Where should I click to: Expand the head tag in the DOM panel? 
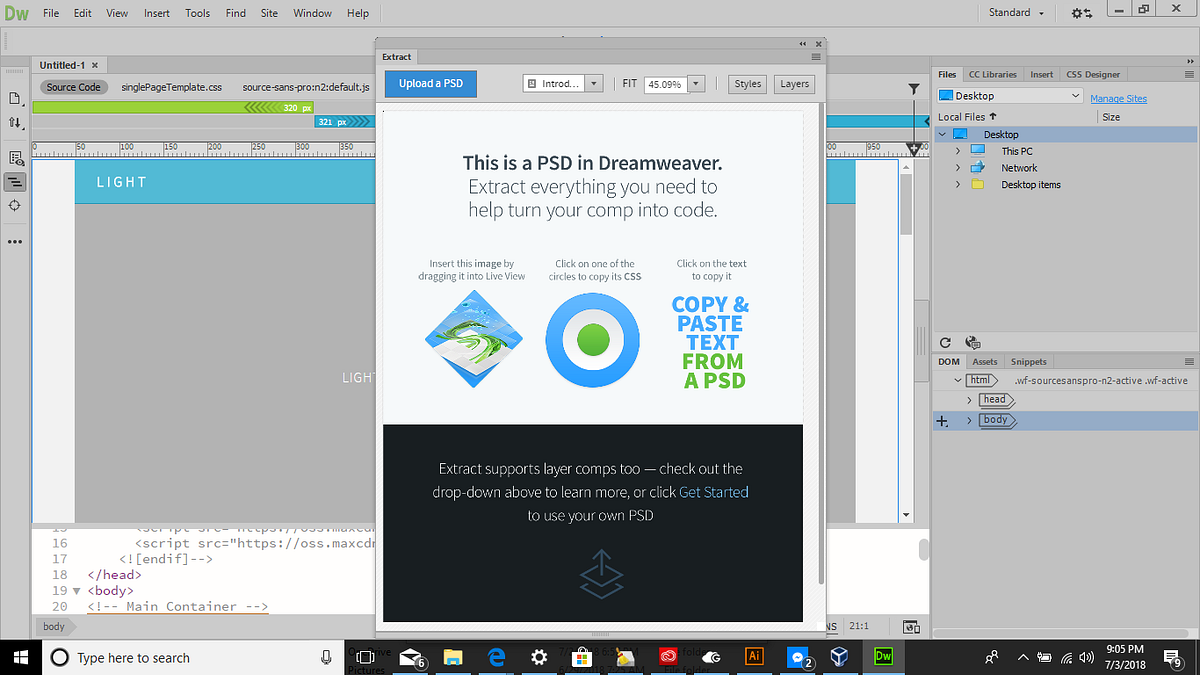click(x=968, y=399)
